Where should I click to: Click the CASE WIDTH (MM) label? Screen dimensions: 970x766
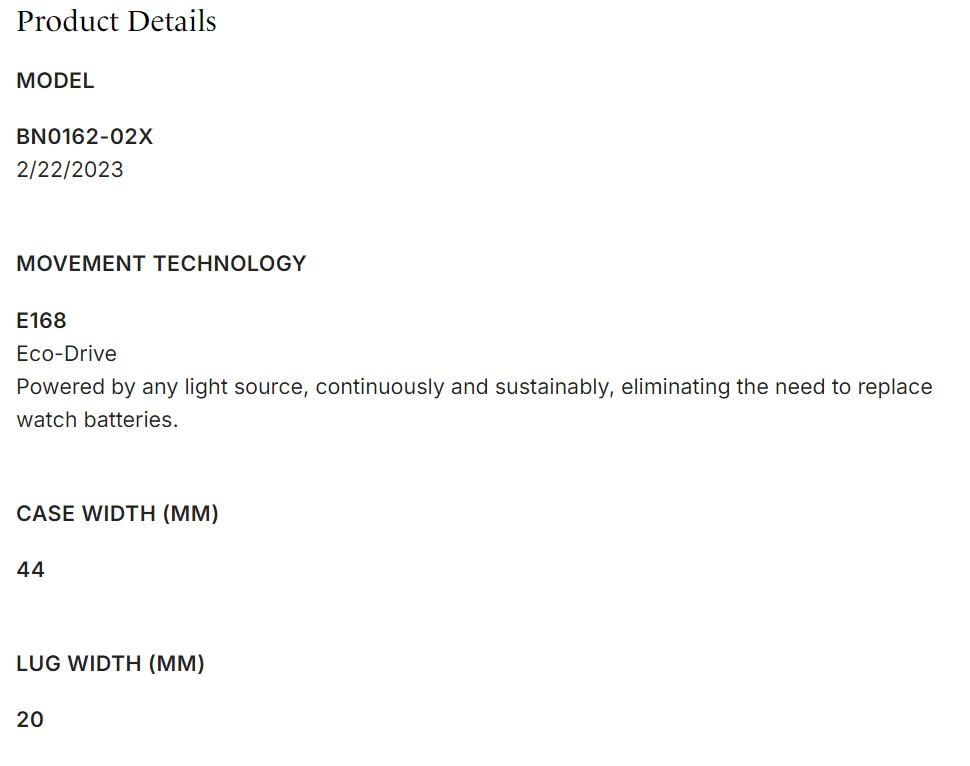click(x=117, y=513)
